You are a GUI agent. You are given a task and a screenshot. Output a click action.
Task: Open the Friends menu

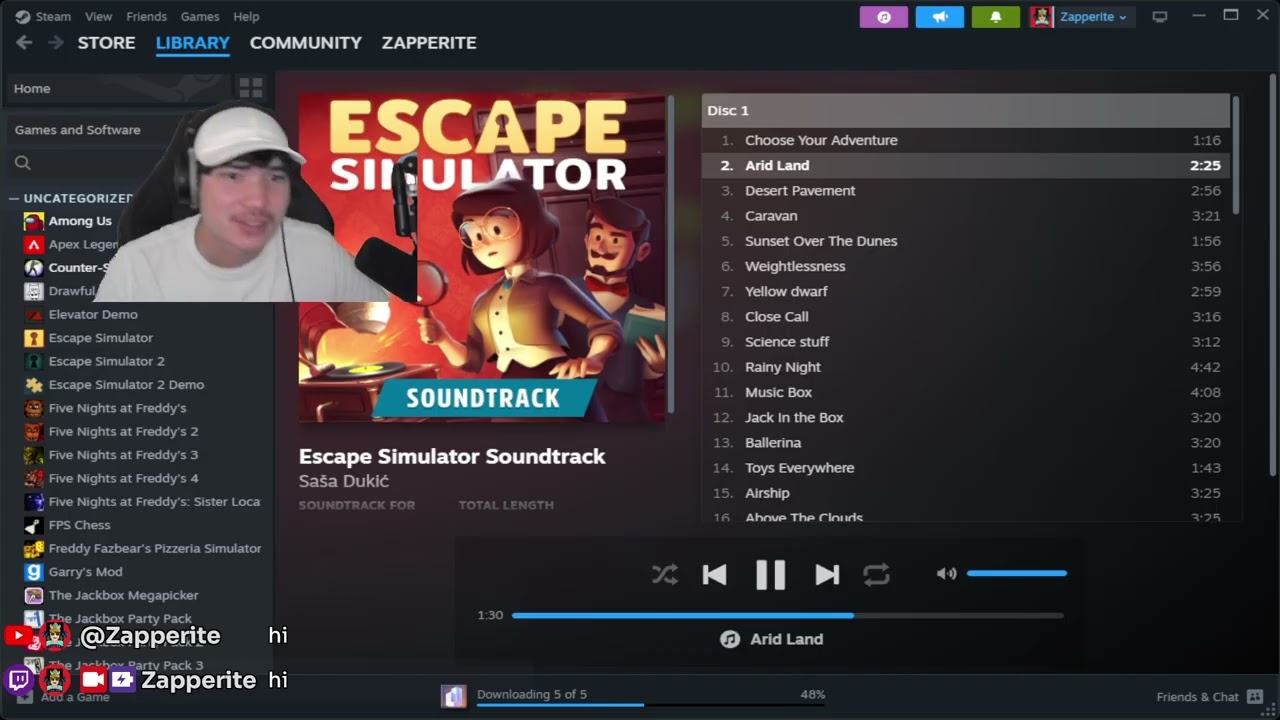click(x=146, y=16)
